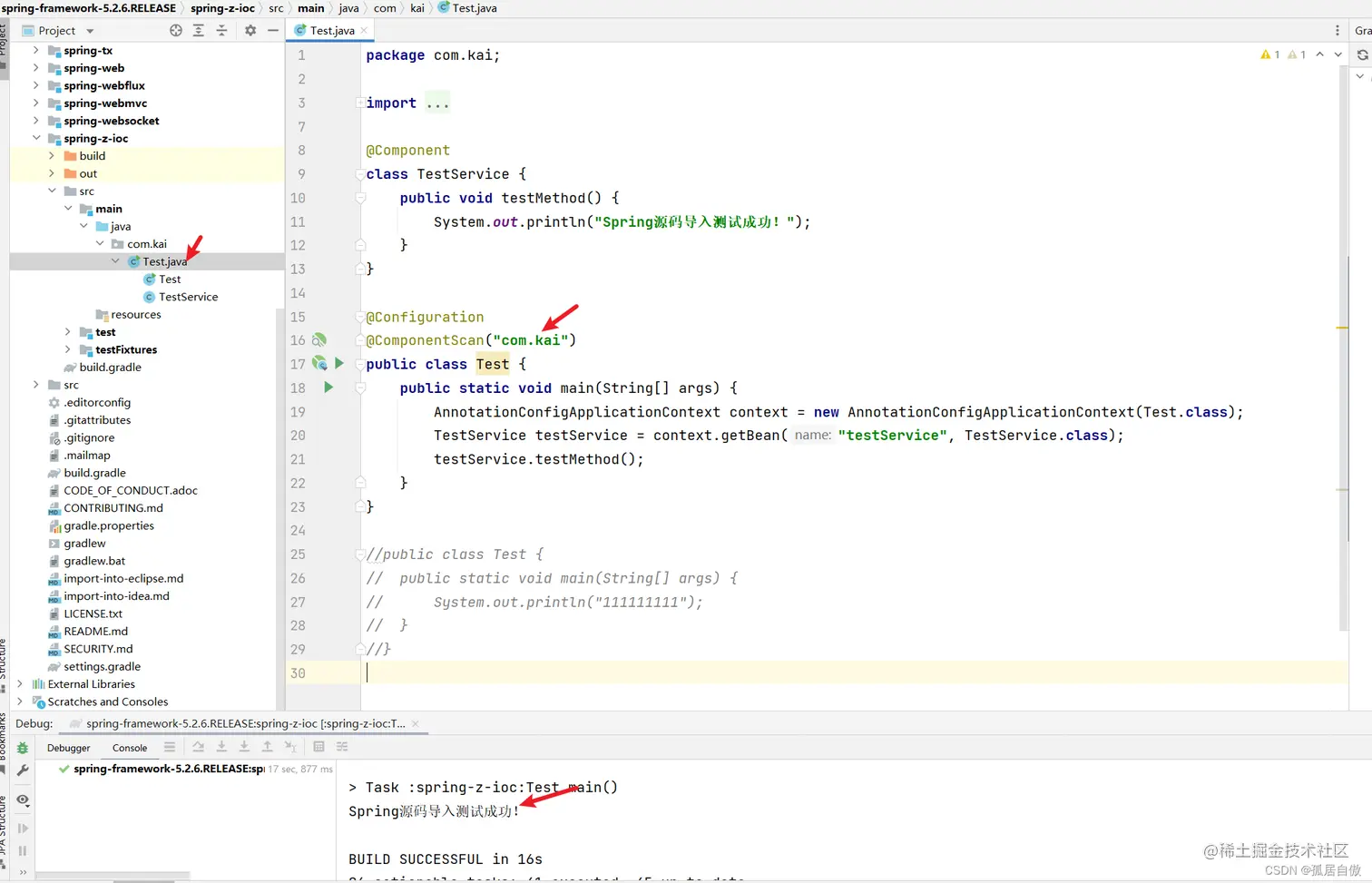Select opened file locator target icon

[x=176, y=30]
